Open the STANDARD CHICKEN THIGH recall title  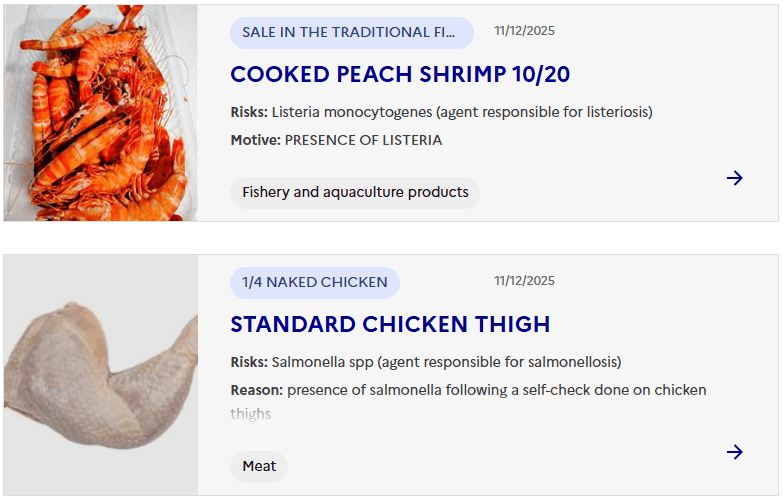point(390,324)
